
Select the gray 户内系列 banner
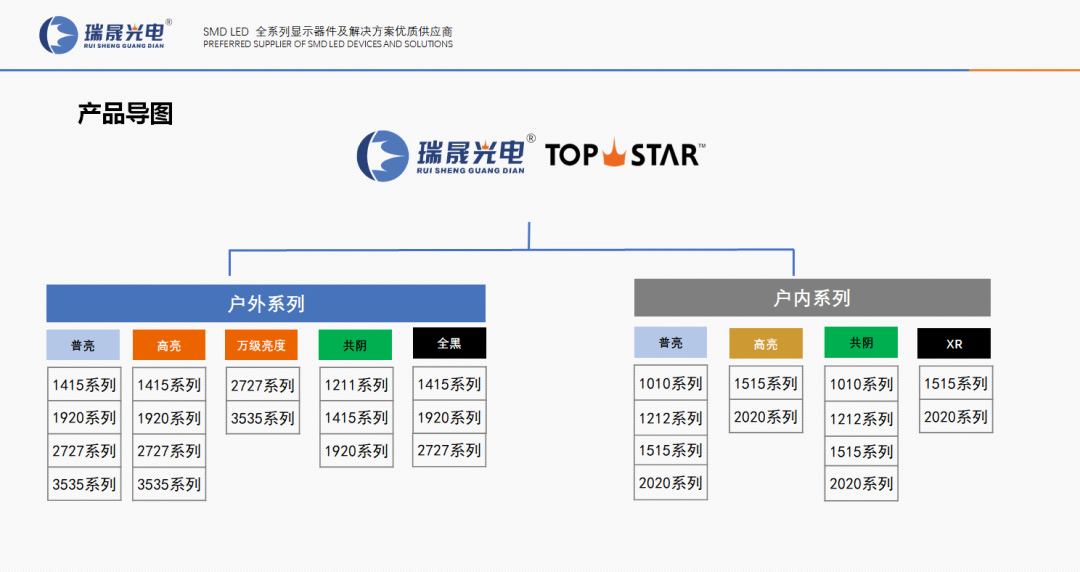(x=812, y=298)
